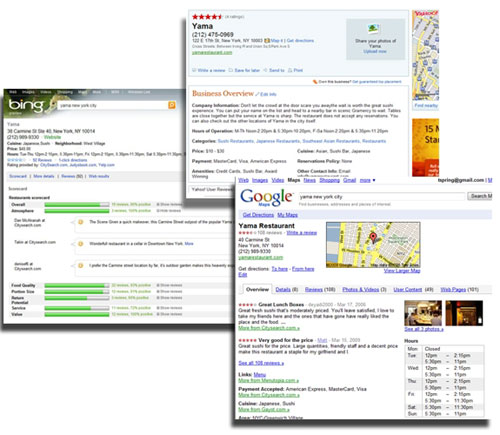The height and width of the screenshot is (435, 500).
Task: Click the photo icon in the Share your photos box
Action: click(373, 29)
